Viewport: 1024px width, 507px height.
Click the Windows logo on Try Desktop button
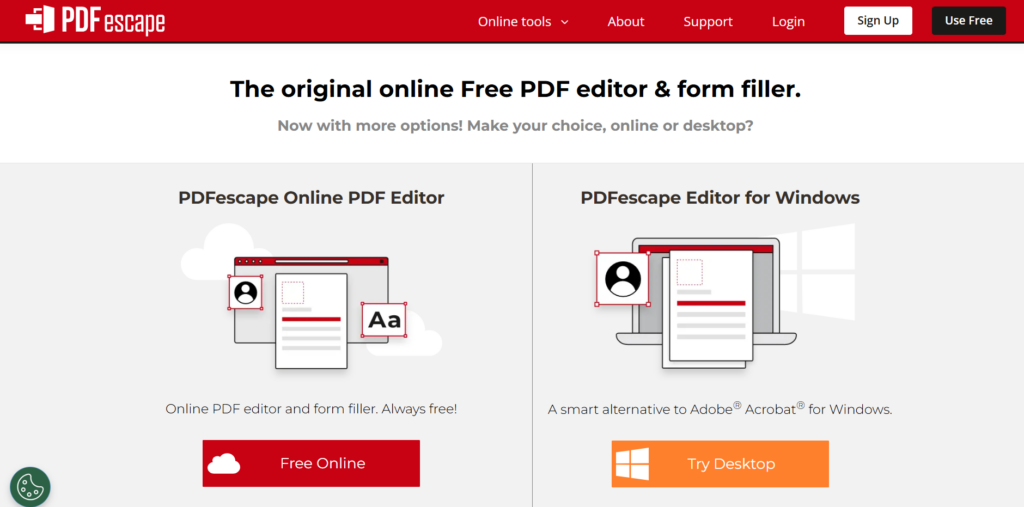(x=632, y=464)
